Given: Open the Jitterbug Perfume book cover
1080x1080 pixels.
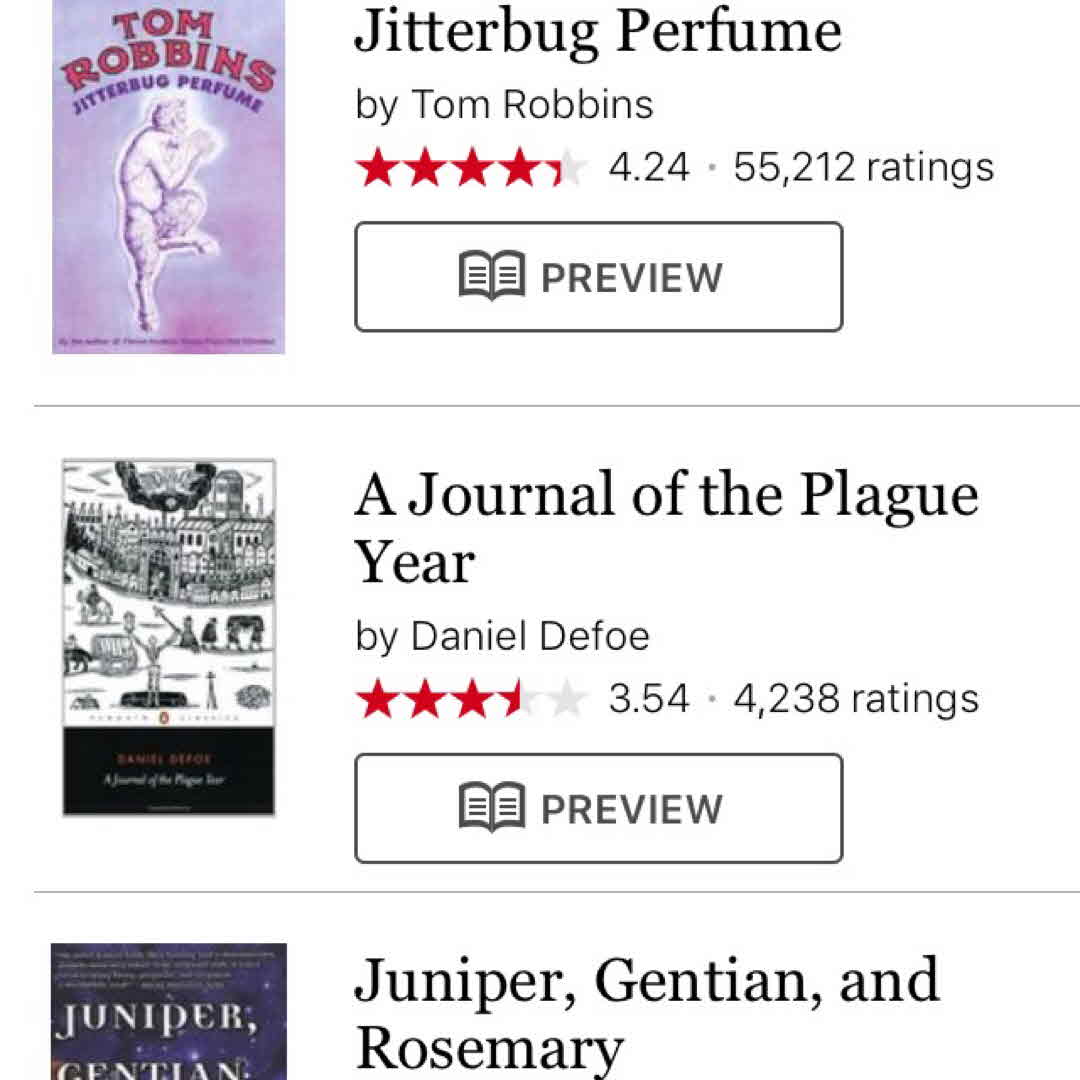Looking at the screenshot, I should tap(168, 176).
